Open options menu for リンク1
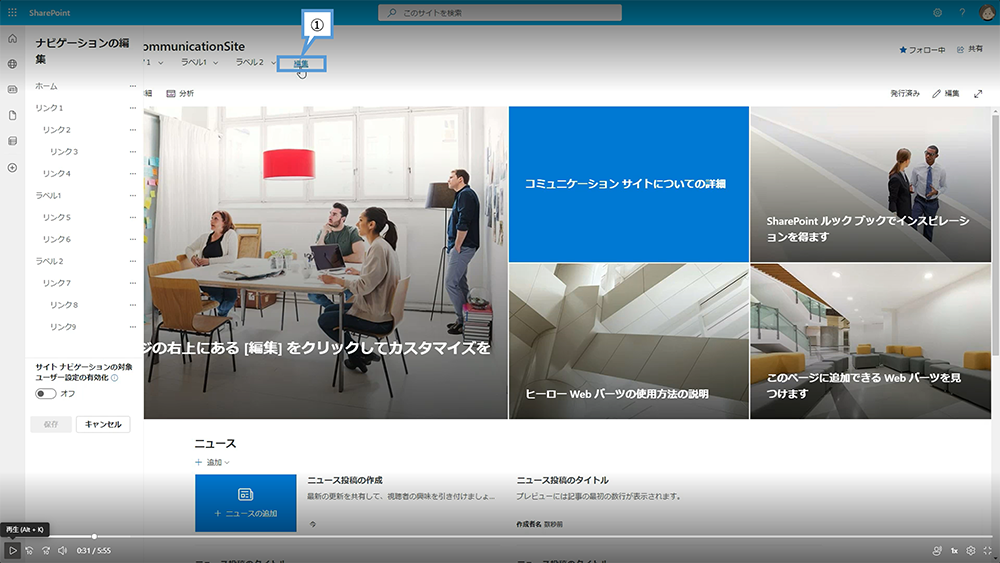The image size is (1000, 563). 133,108
